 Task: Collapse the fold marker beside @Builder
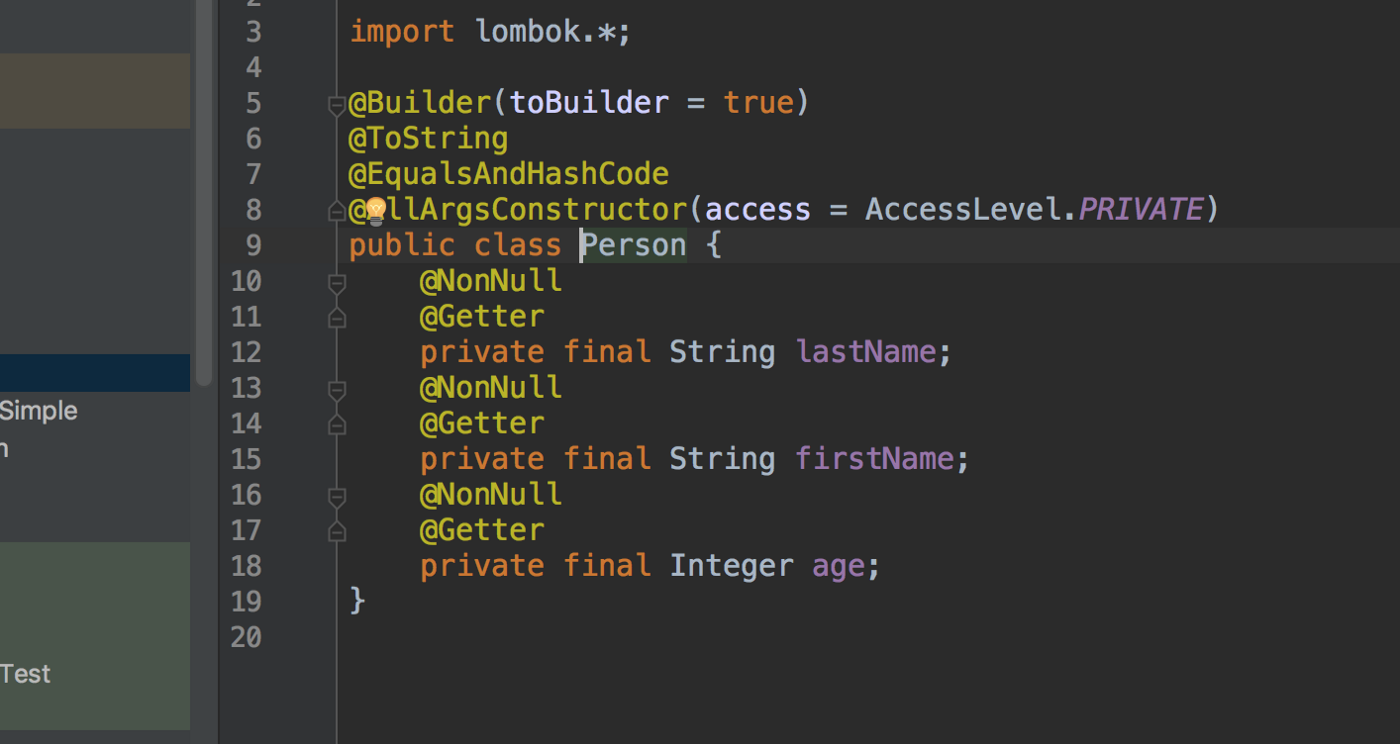pyautogui.click(x=337, y=103)
